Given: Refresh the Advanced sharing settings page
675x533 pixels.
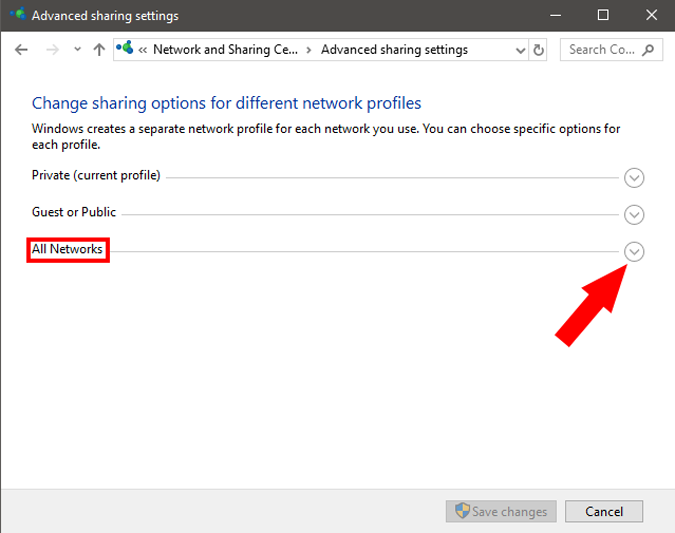Looking at the screenshot, I should tap(540, 50).
